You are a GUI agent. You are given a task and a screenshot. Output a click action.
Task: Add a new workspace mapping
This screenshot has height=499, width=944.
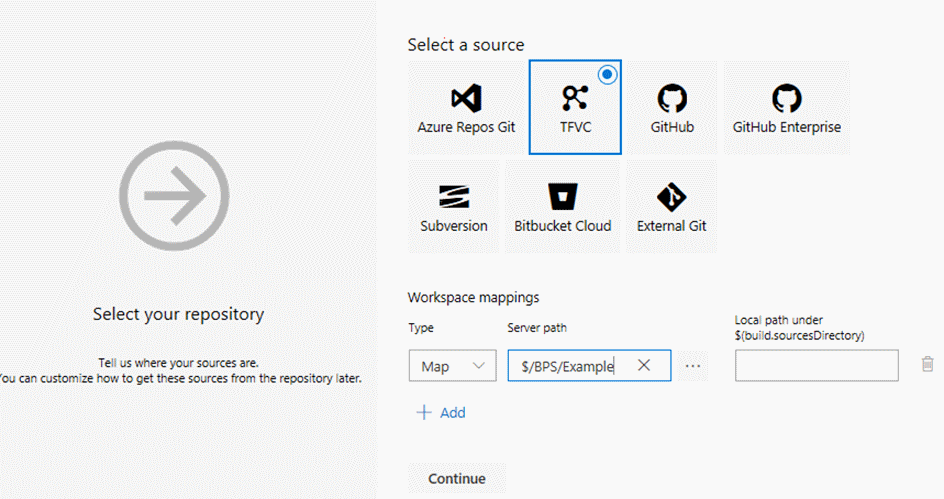(441, 412)
